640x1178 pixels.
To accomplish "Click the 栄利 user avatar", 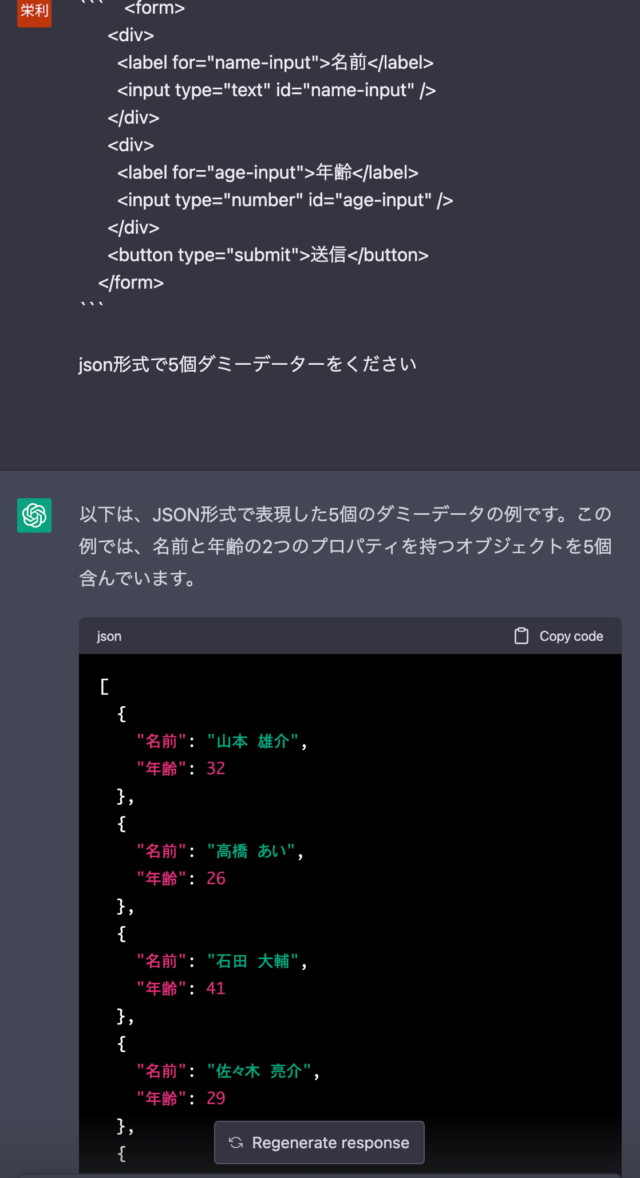I will [x=34, y=10].
